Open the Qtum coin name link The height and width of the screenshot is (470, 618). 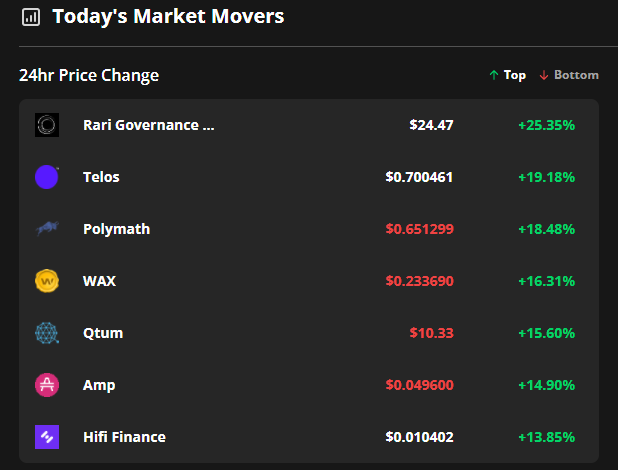pos(103,333)
